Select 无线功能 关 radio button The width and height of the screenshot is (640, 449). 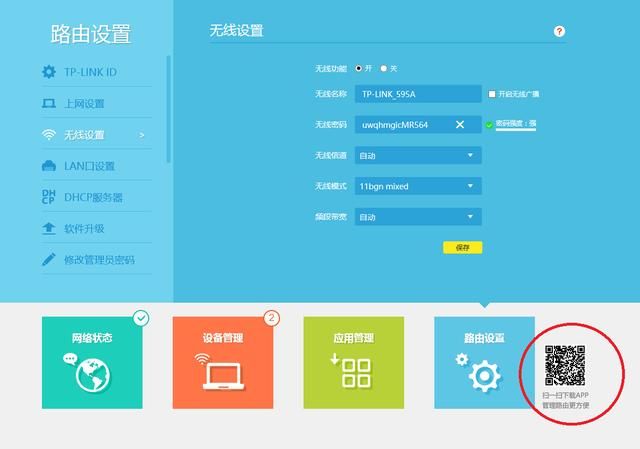tap(384, 68)
